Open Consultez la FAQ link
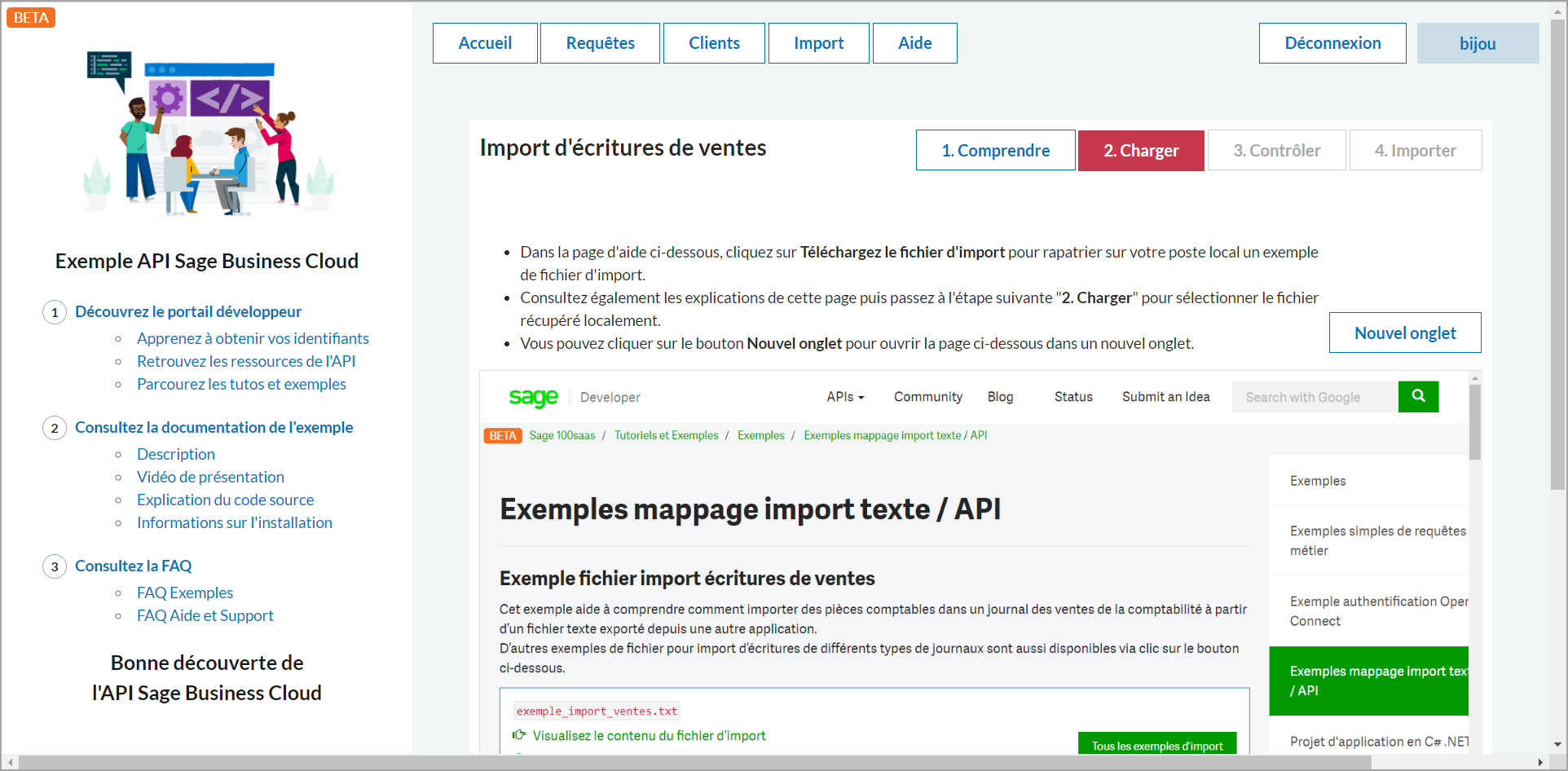The width and height of the screenshot is (1568, 771). (x=133, y=566)
